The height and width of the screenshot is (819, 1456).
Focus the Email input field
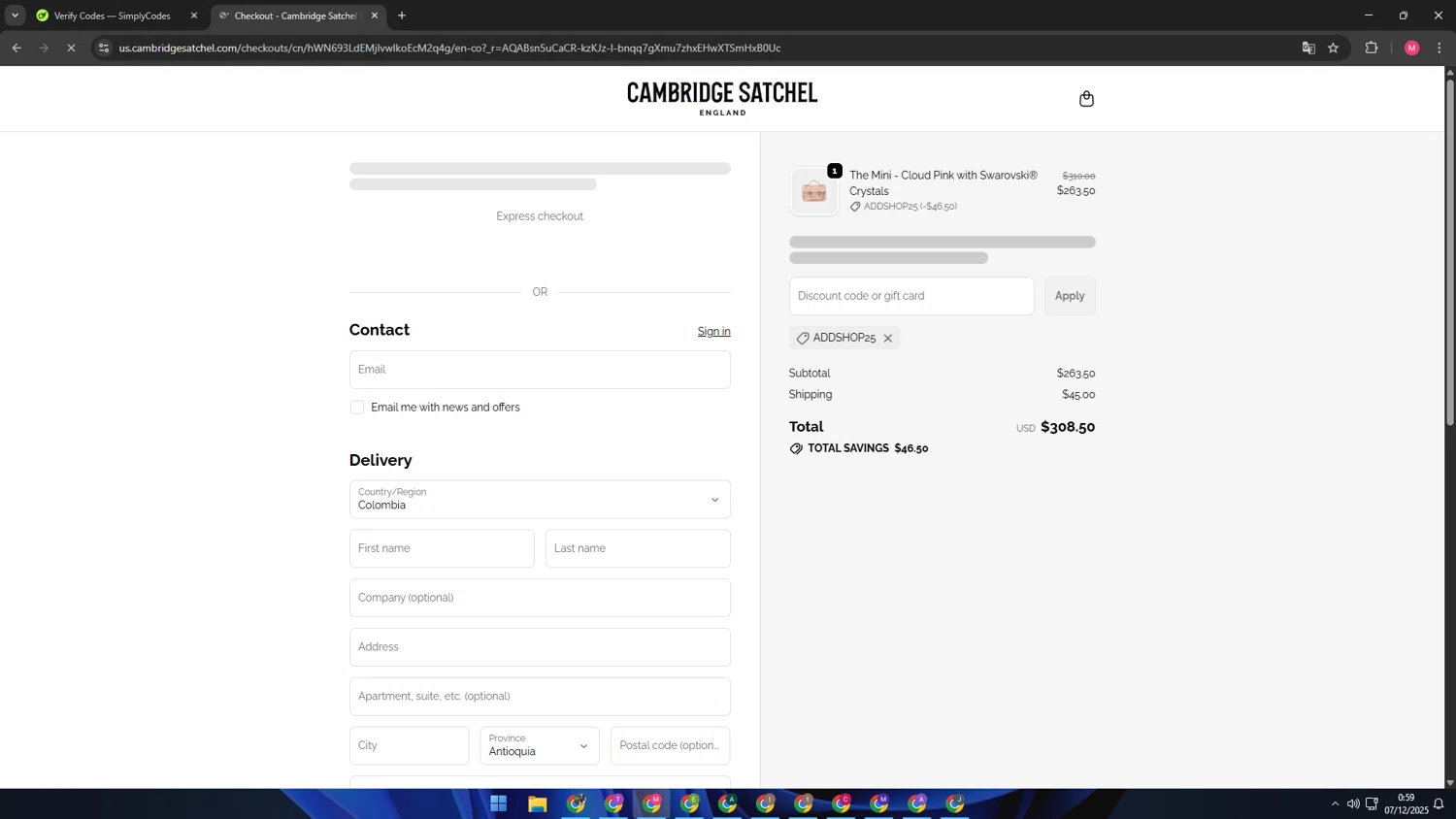point(540,370)
